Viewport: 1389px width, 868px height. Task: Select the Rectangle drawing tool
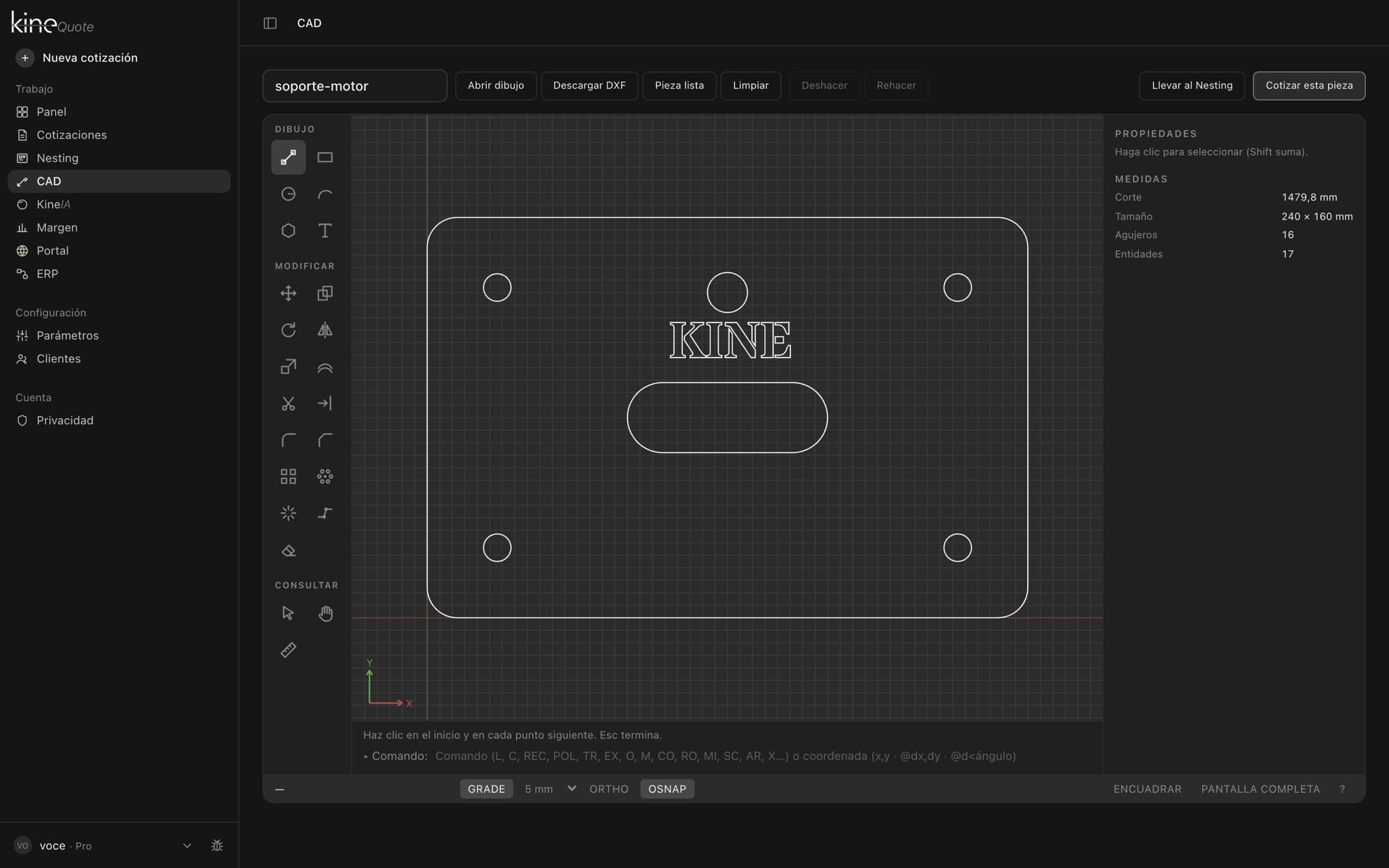click(325, 158)
